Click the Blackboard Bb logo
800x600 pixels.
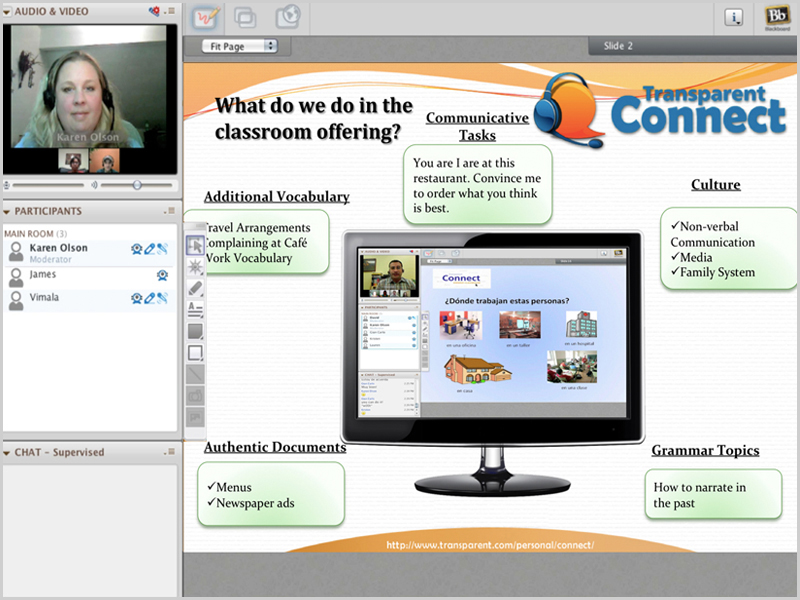tap(777, 18)
